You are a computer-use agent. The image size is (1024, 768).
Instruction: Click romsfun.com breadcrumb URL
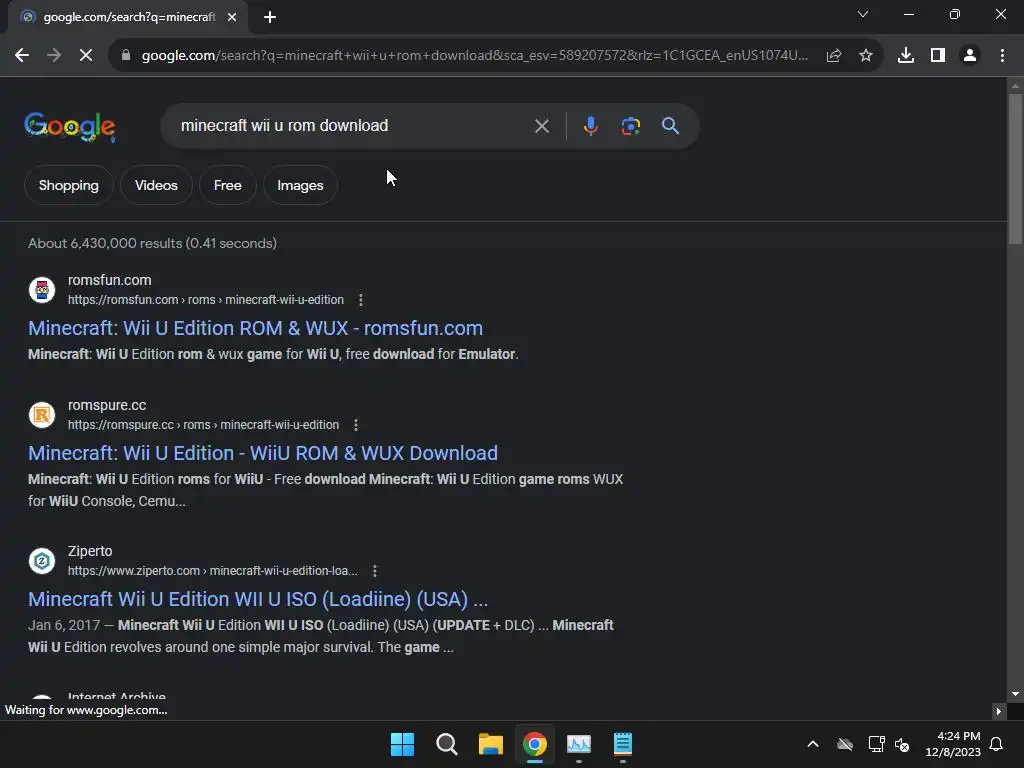206,300
